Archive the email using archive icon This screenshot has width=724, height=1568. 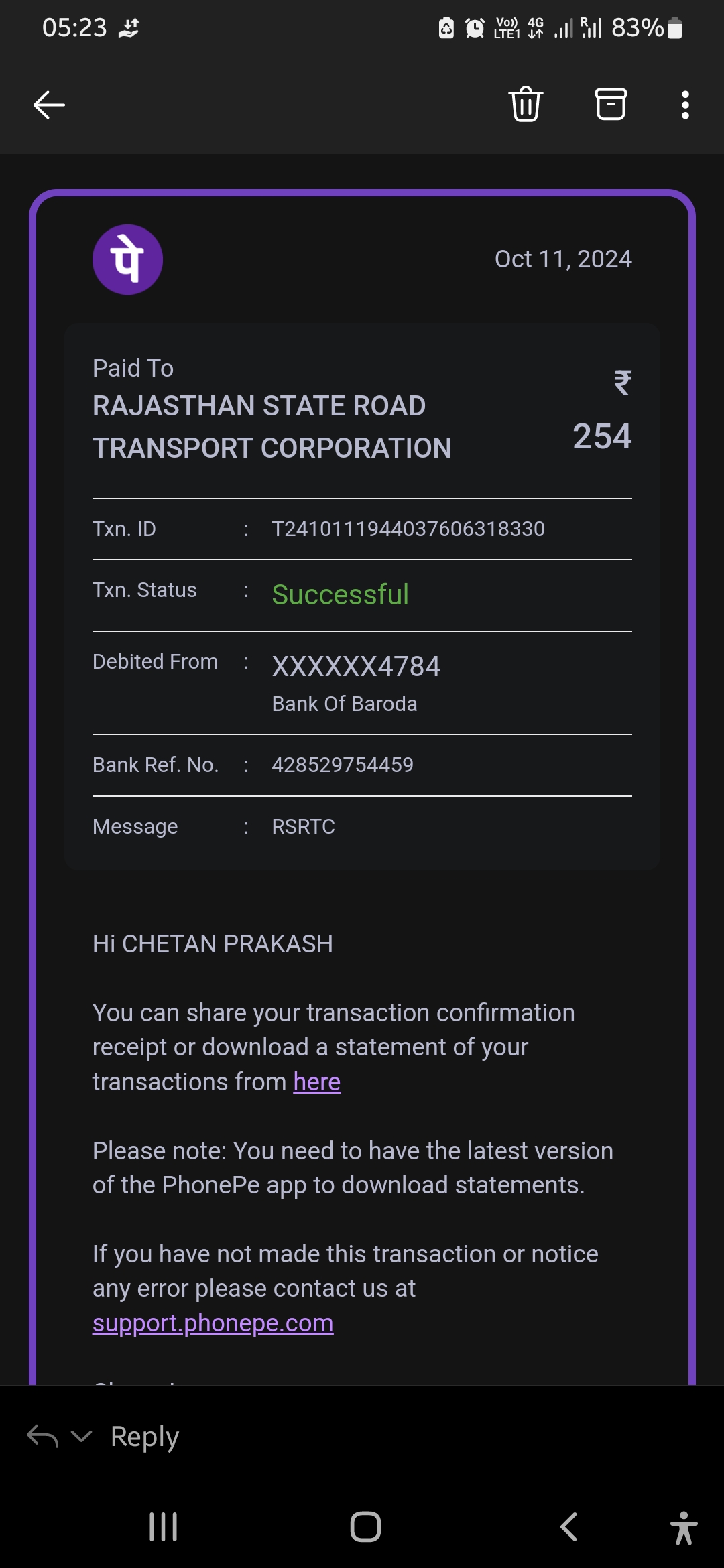click(x=611, y=105)
